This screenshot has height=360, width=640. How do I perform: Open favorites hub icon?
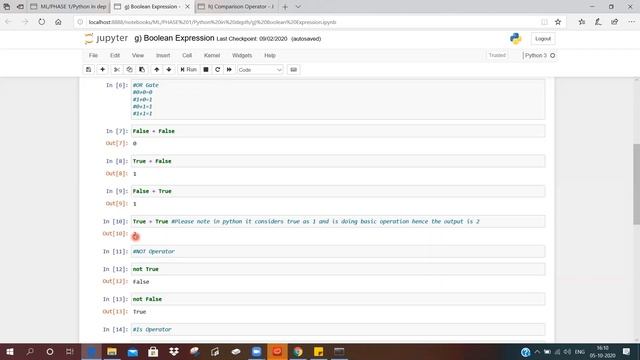tap(582, 22)
